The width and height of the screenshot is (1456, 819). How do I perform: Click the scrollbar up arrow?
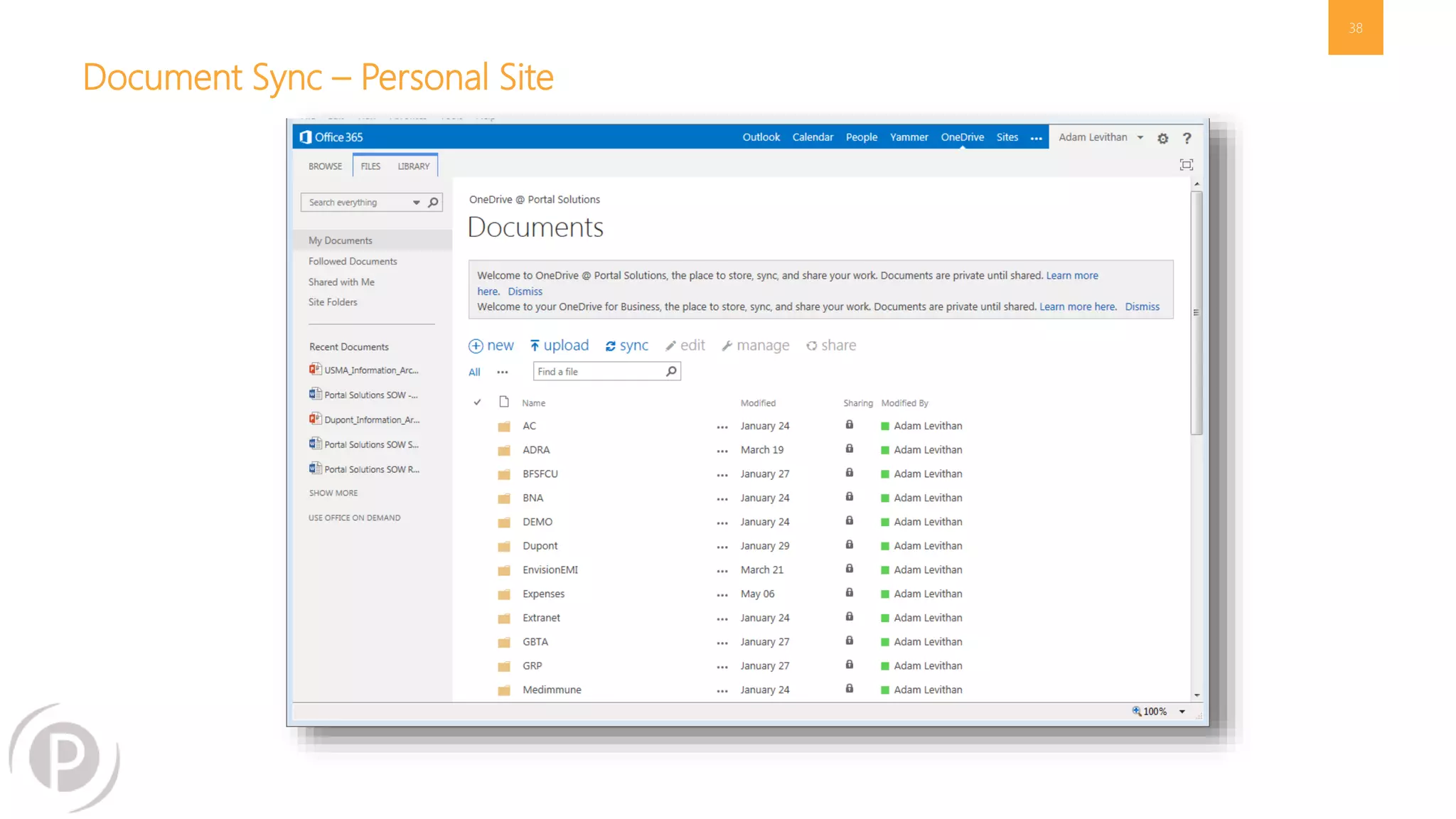coord(1197,184)
